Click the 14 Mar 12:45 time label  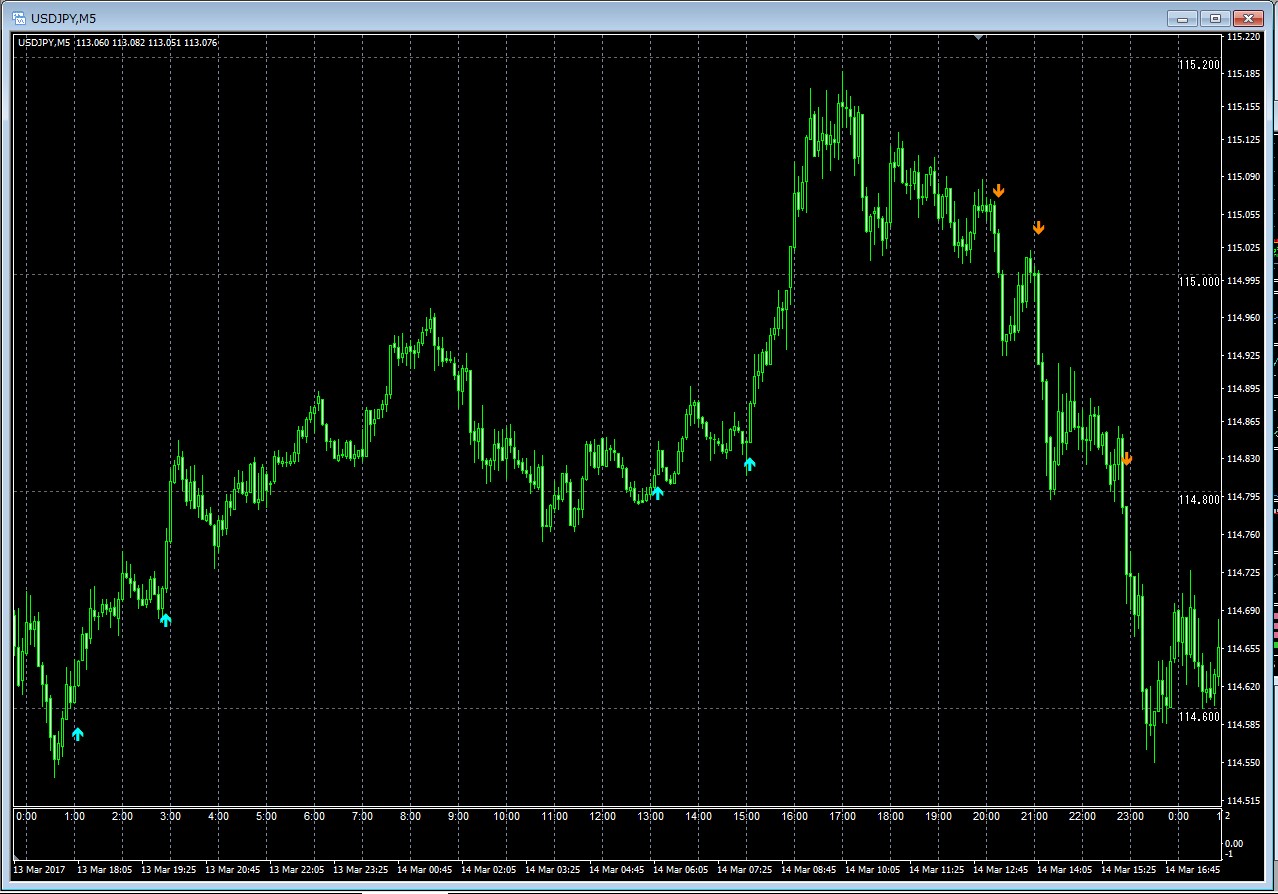[1003, 869]
